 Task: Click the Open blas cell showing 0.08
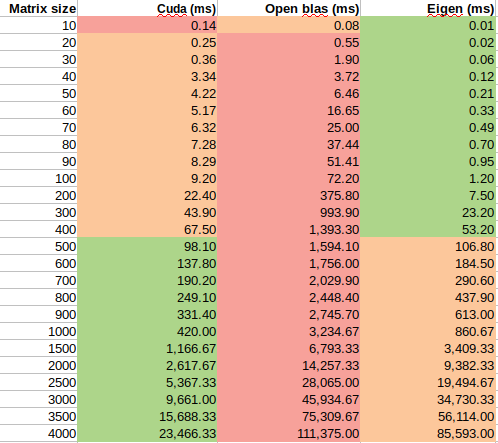point(289,25)
